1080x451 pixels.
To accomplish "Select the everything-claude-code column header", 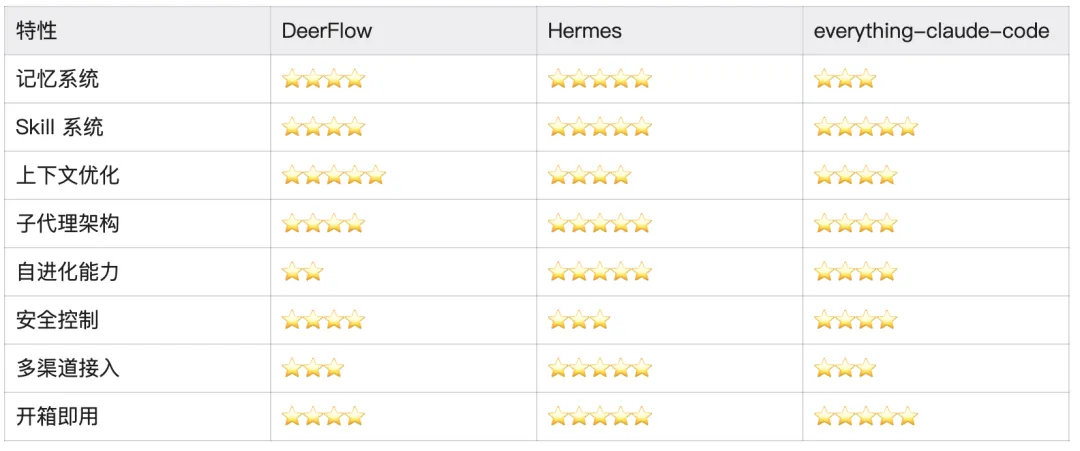I will 931,31.
